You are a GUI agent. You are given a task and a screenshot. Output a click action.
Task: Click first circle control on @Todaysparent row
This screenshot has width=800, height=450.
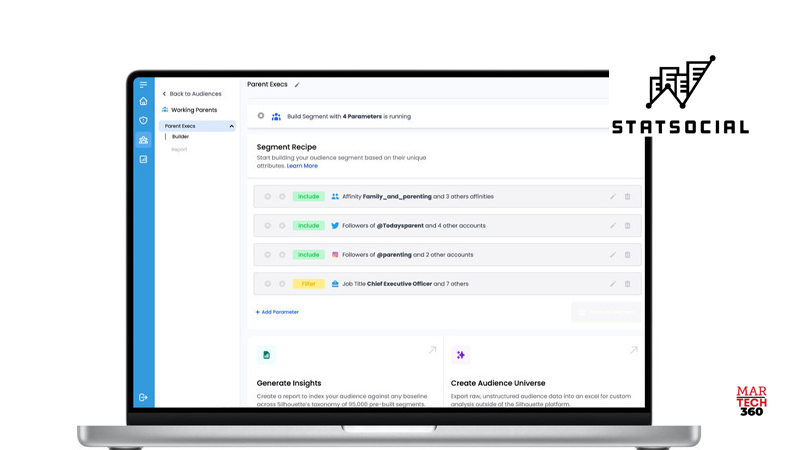pyautogui.click(x=268, y=226)
